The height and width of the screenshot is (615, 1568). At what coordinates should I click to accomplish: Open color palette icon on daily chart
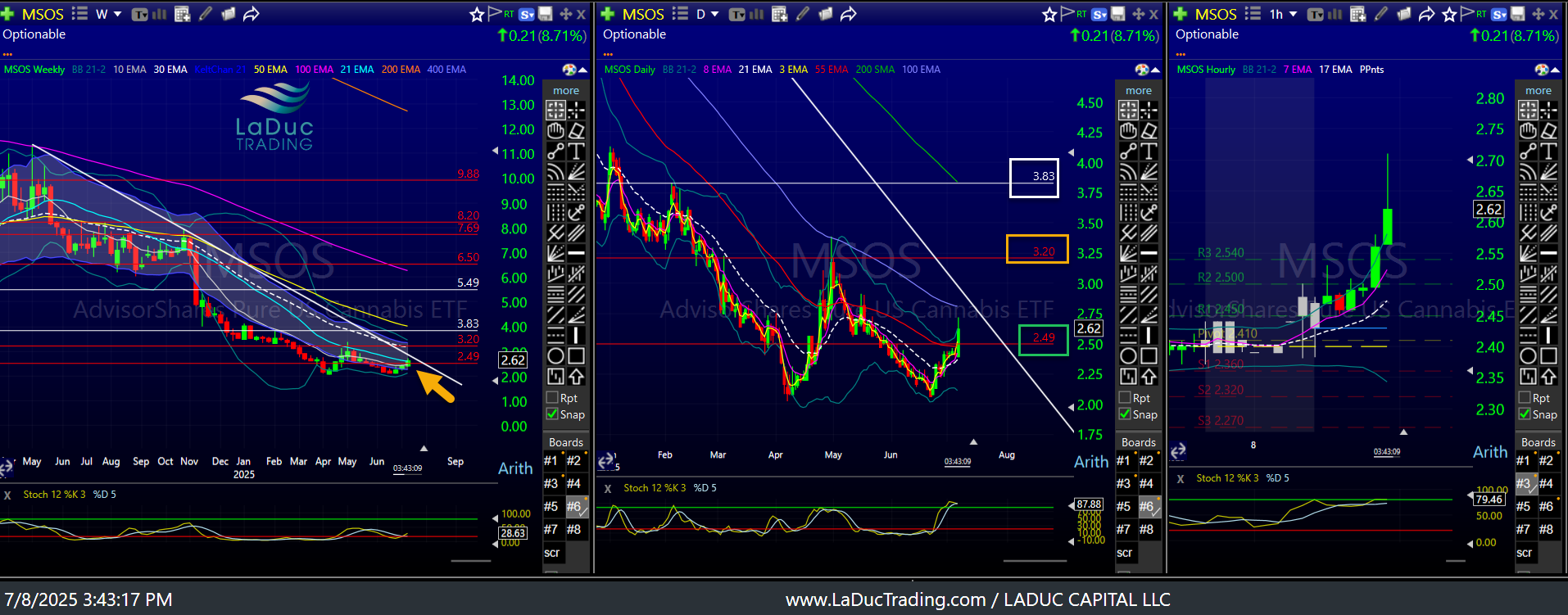[x=1142, y=70]
